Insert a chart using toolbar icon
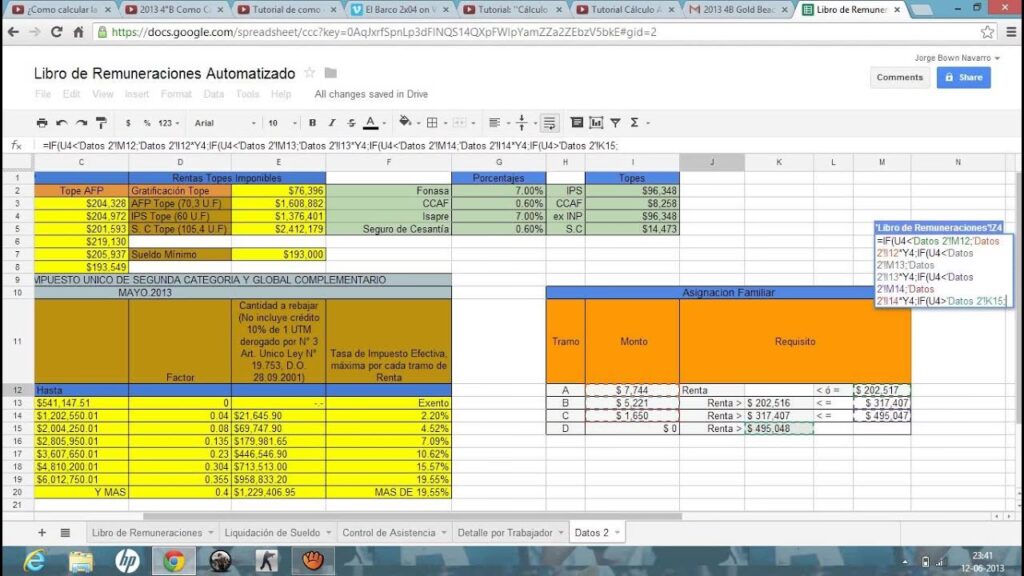Image resolution: width=1024 pixels, height=576 pixels. coord(596,123)
